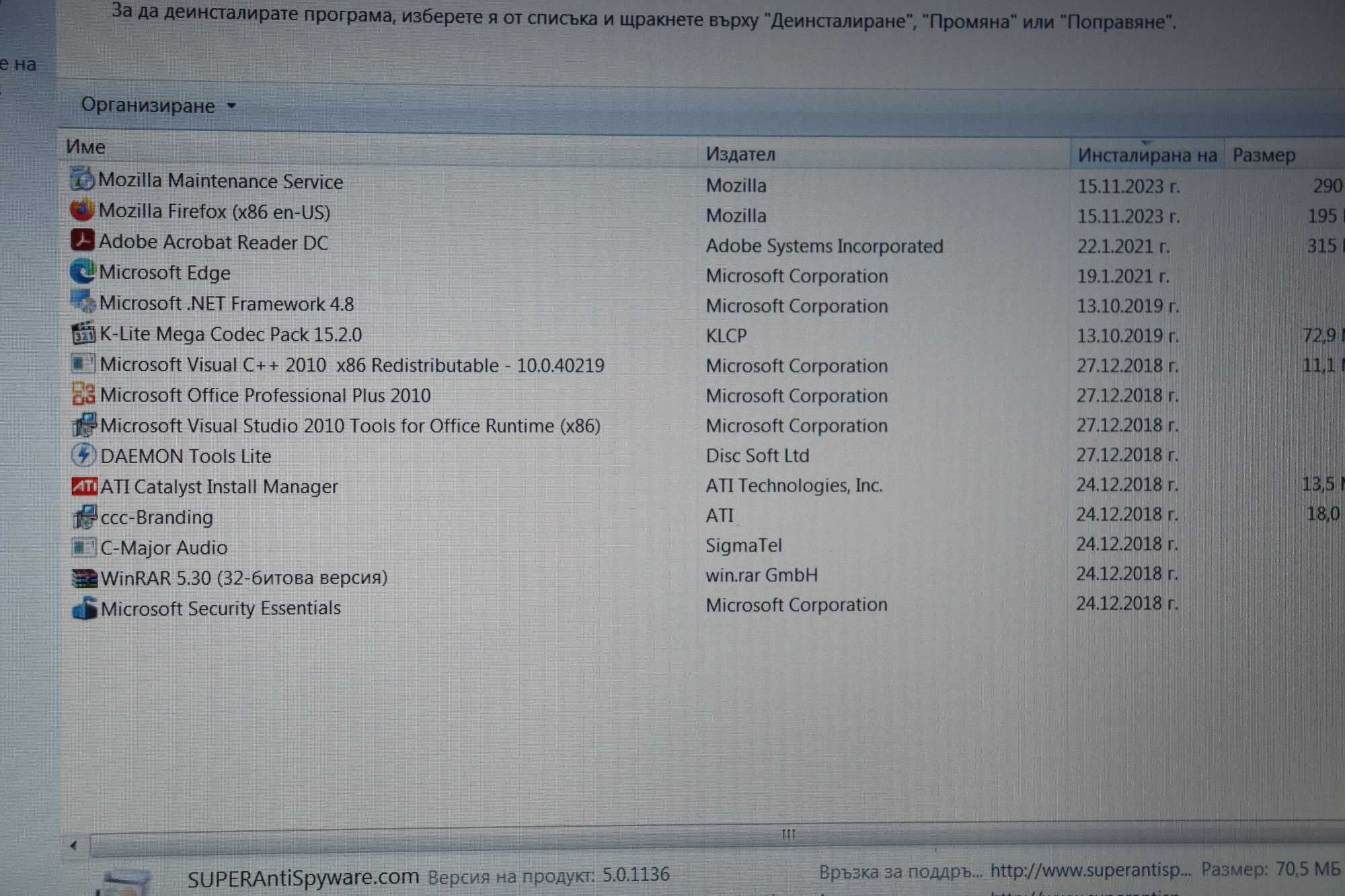This screenshot has height=896, width=1345.
Task: Click the Mozilla Firefox program icon
Action: [82, 210]
